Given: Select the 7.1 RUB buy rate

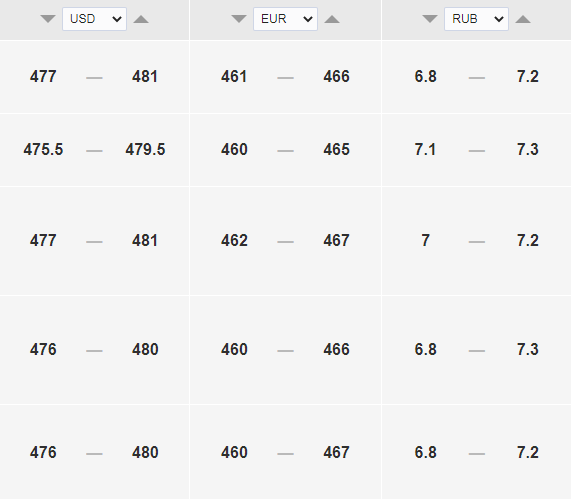Looking at the screenshot, I should click(425, 150).
